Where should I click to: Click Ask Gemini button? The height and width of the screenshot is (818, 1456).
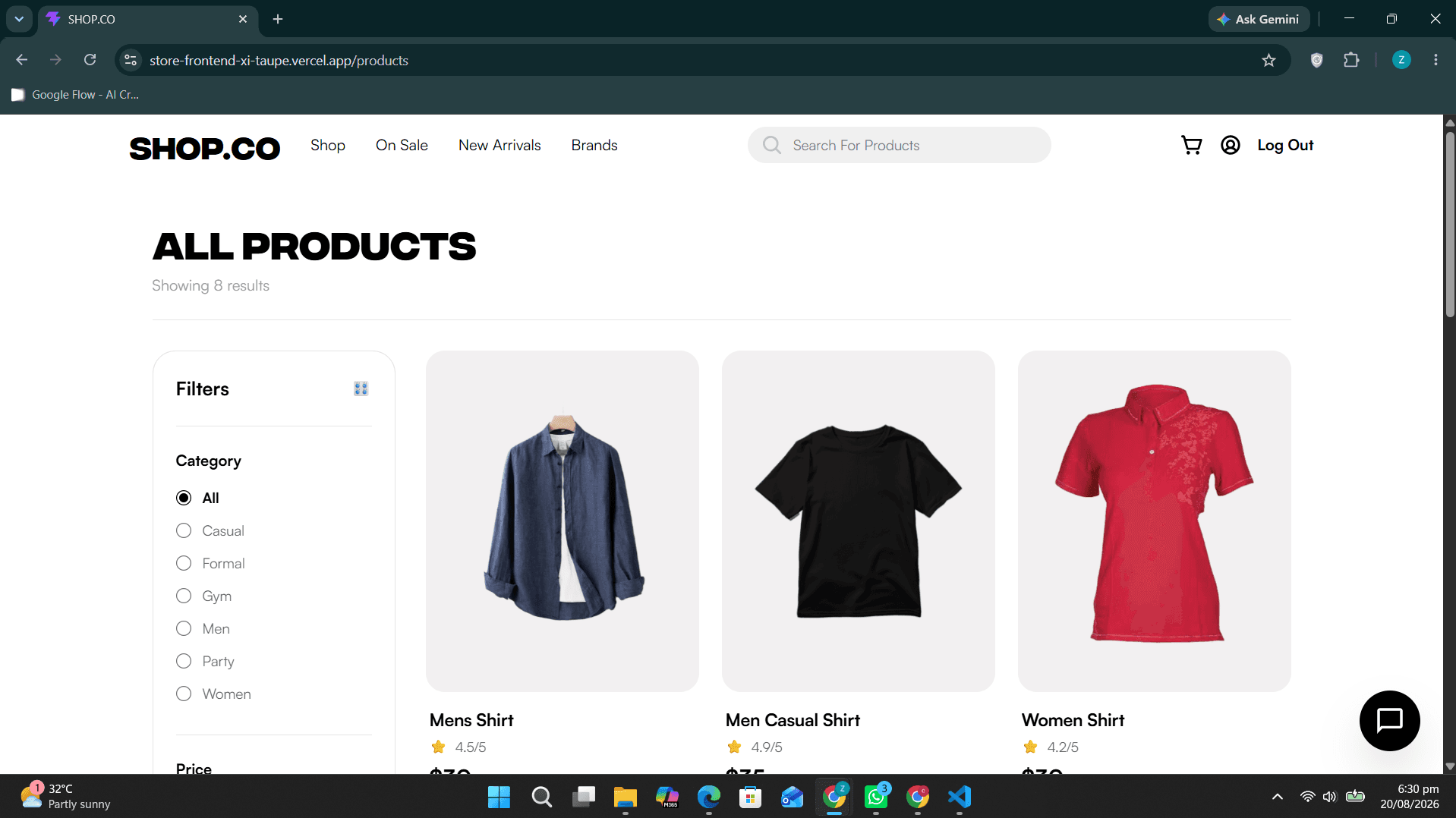[1259, 19]
